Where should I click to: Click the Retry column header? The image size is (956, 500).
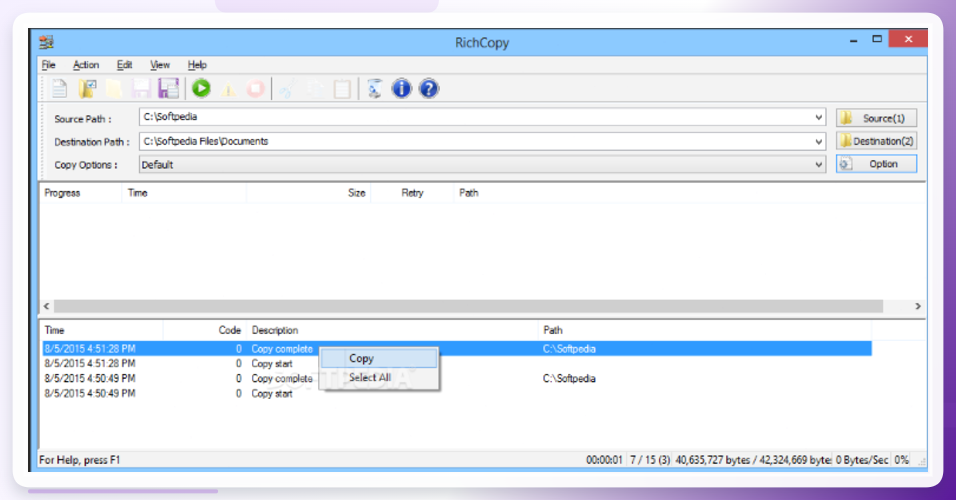(412, 193)
